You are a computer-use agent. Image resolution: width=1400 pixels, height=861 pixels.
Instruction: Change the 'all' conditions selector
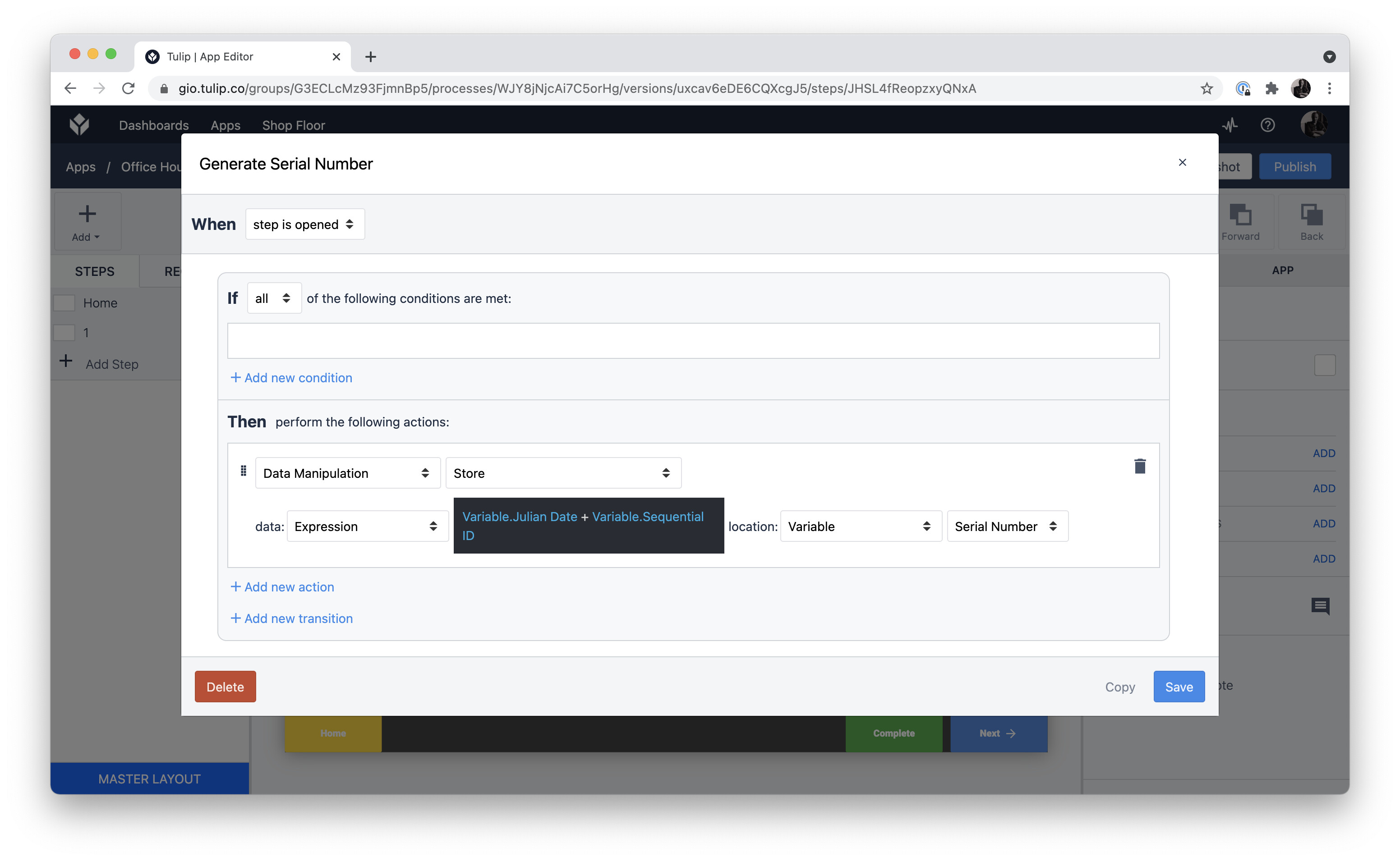click(x=273, y=298)
